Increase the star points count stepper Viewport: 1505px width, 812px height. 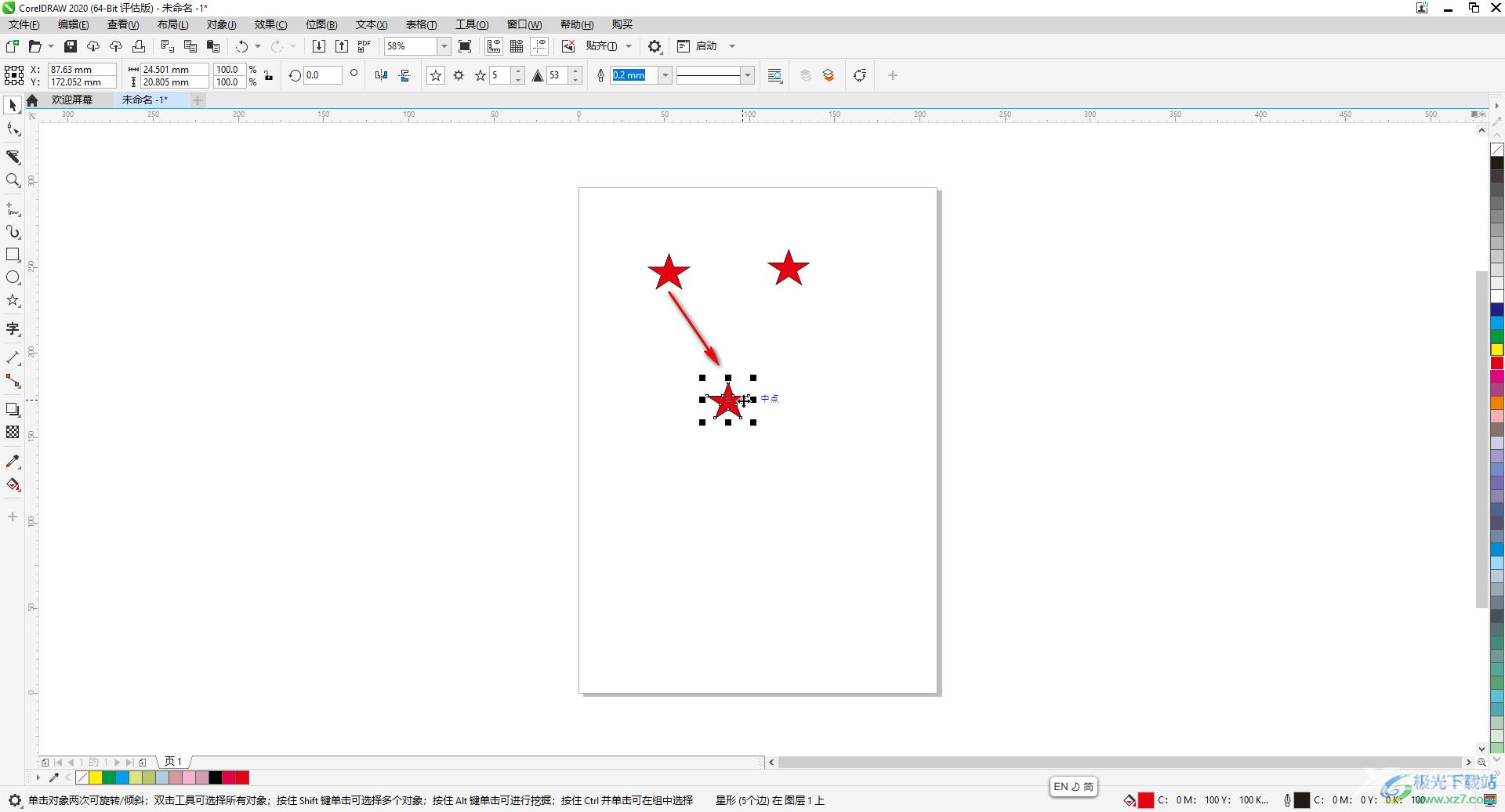click(x=517, y=71)
